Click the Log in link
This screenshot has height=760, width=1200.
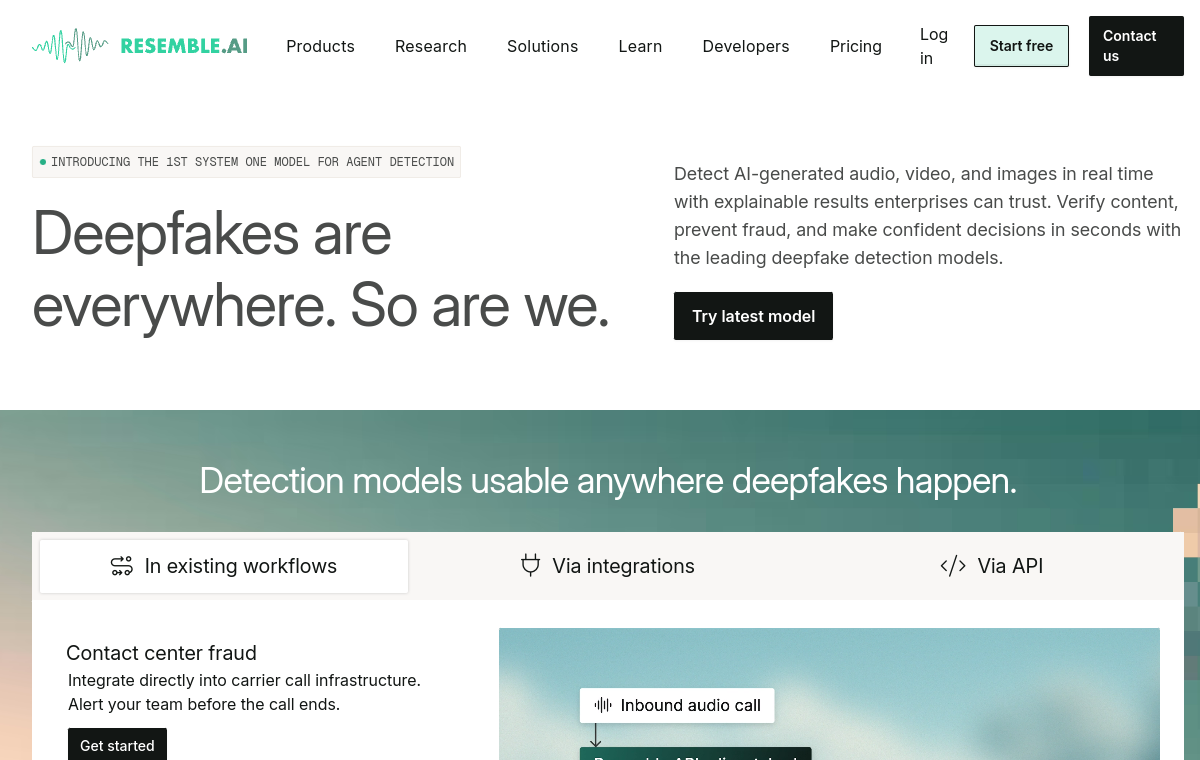(x=934, y=46)
